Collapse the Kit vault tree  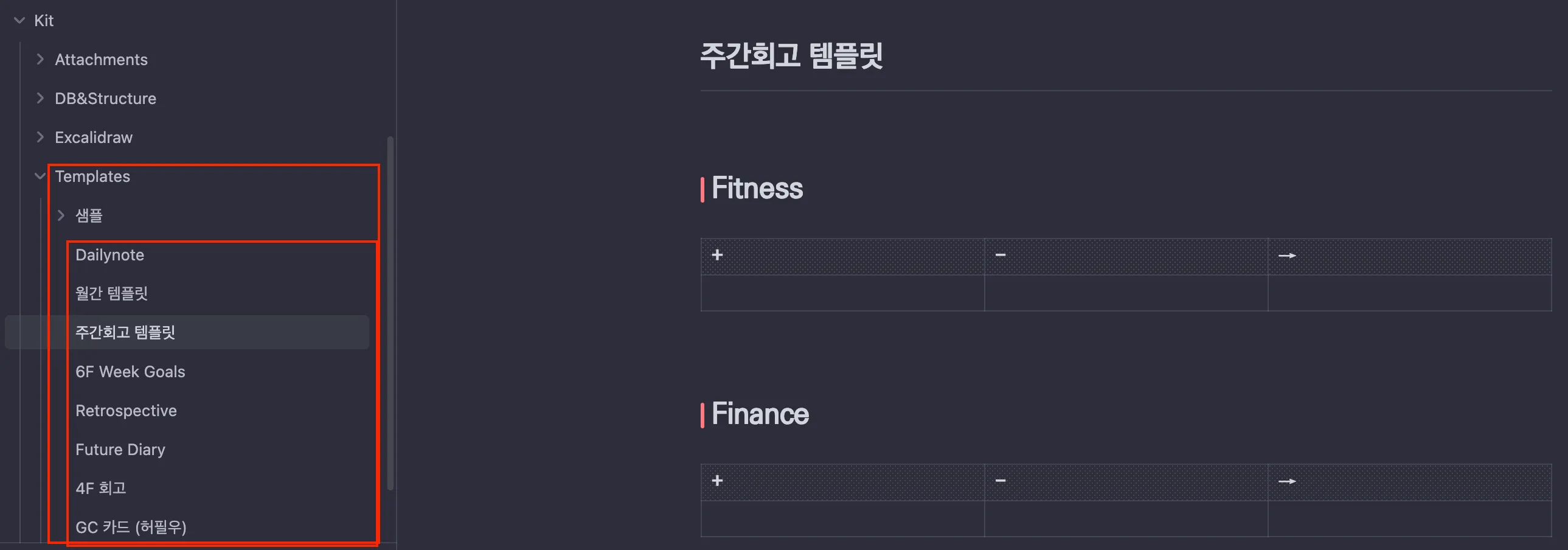tap(19, 20)
